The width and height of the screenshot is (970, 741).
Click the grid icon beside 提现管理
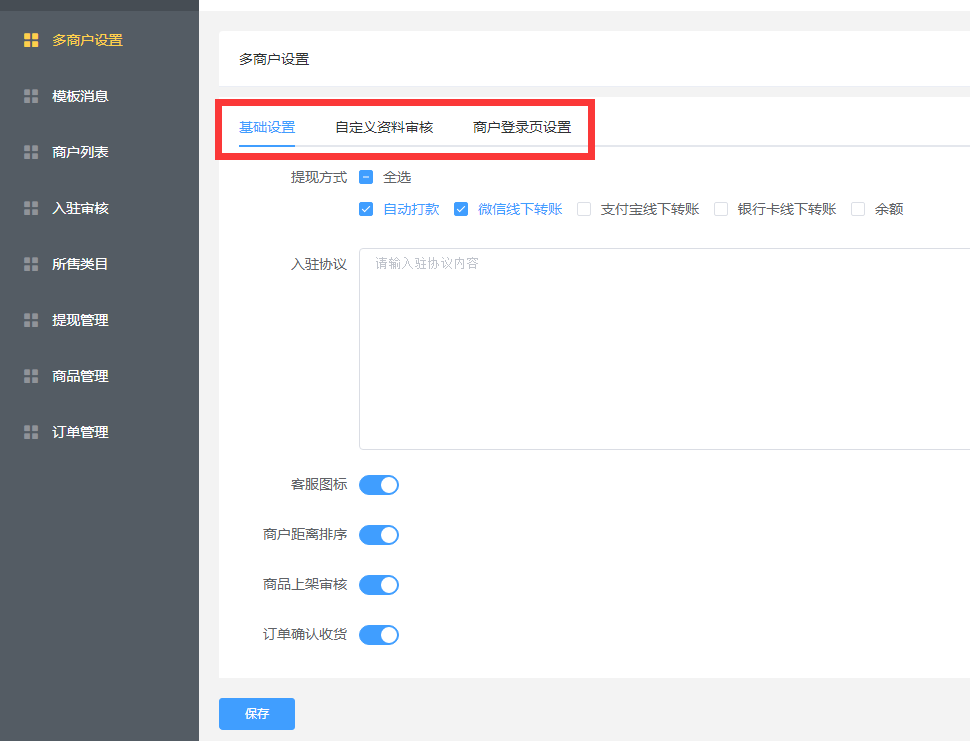pyautogui.click(x=31, y=320)
